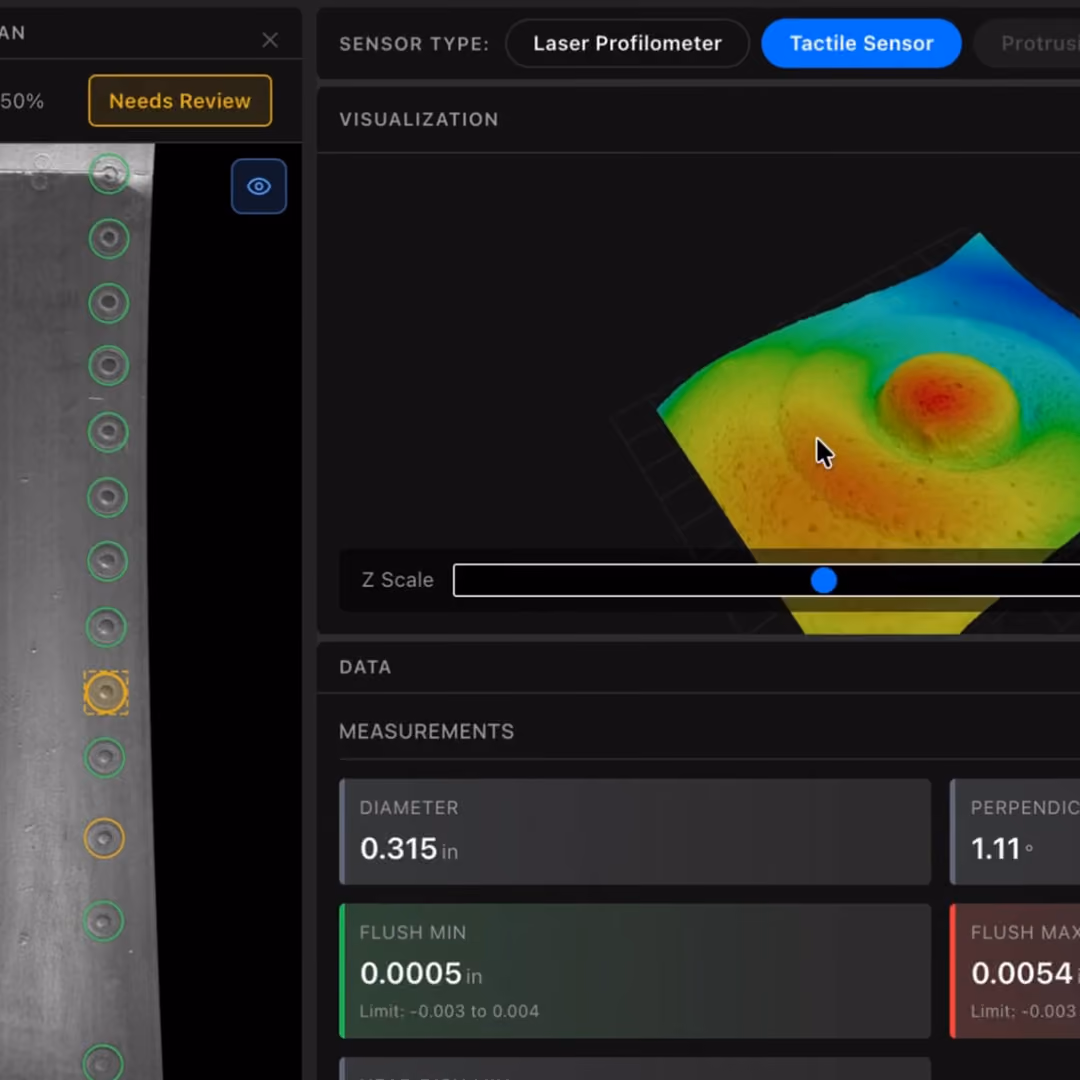Screen dimensions: 1080x1080
Task: Click the VISUALIZATION section header
Action: (x=419, y=119)
